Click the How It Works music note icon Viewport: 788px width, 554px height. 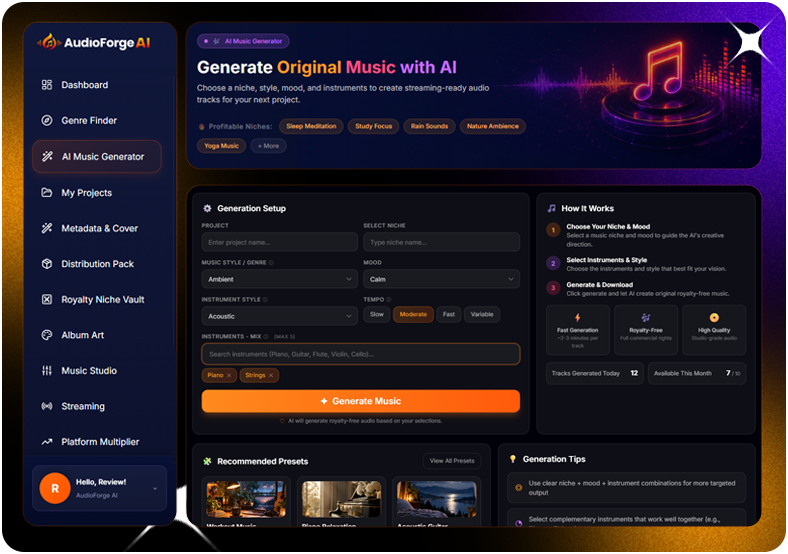point(552,208)
